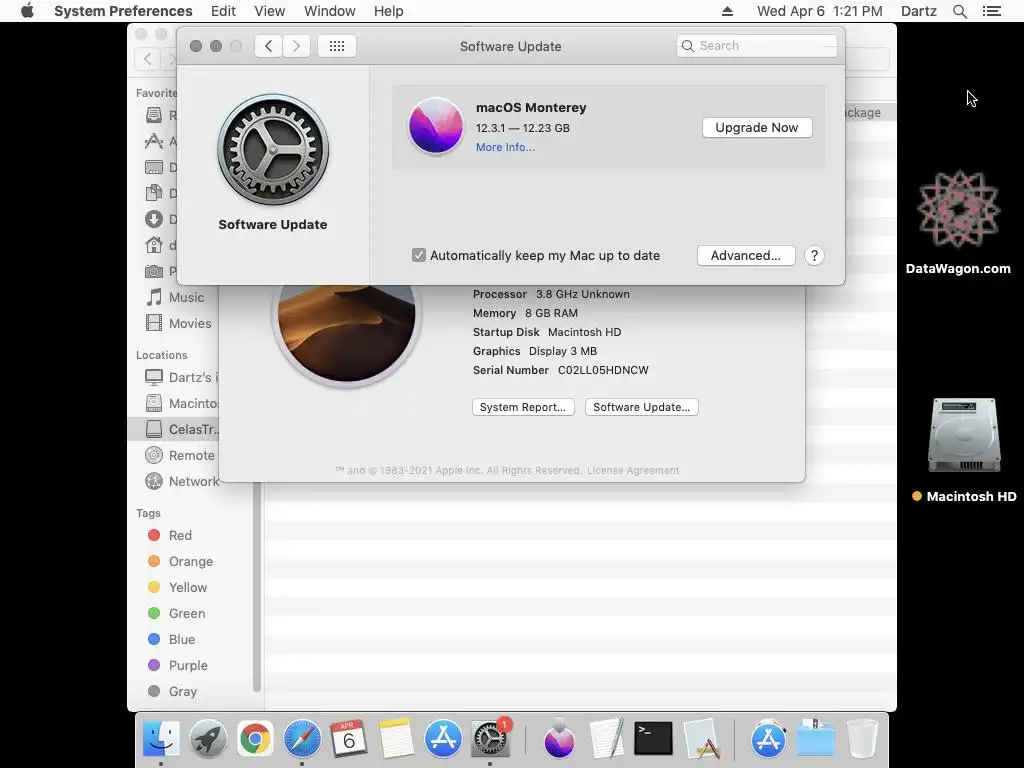The width and height of the screenshot is (1024, 768).
Task: Open Macintosh HD drive icon on desktop
Action: [x=964, y=435]
